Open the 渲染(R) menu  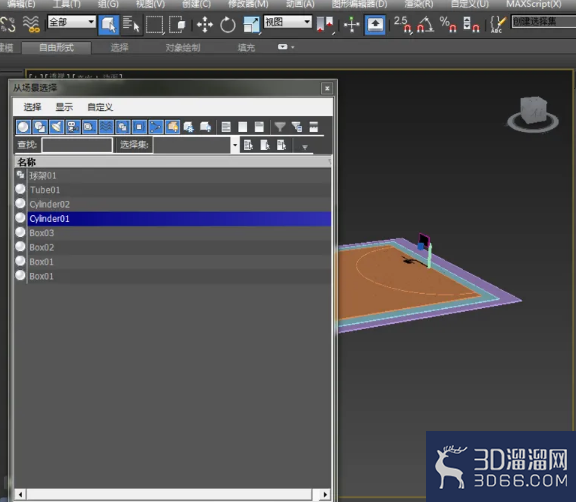(418, 4)
